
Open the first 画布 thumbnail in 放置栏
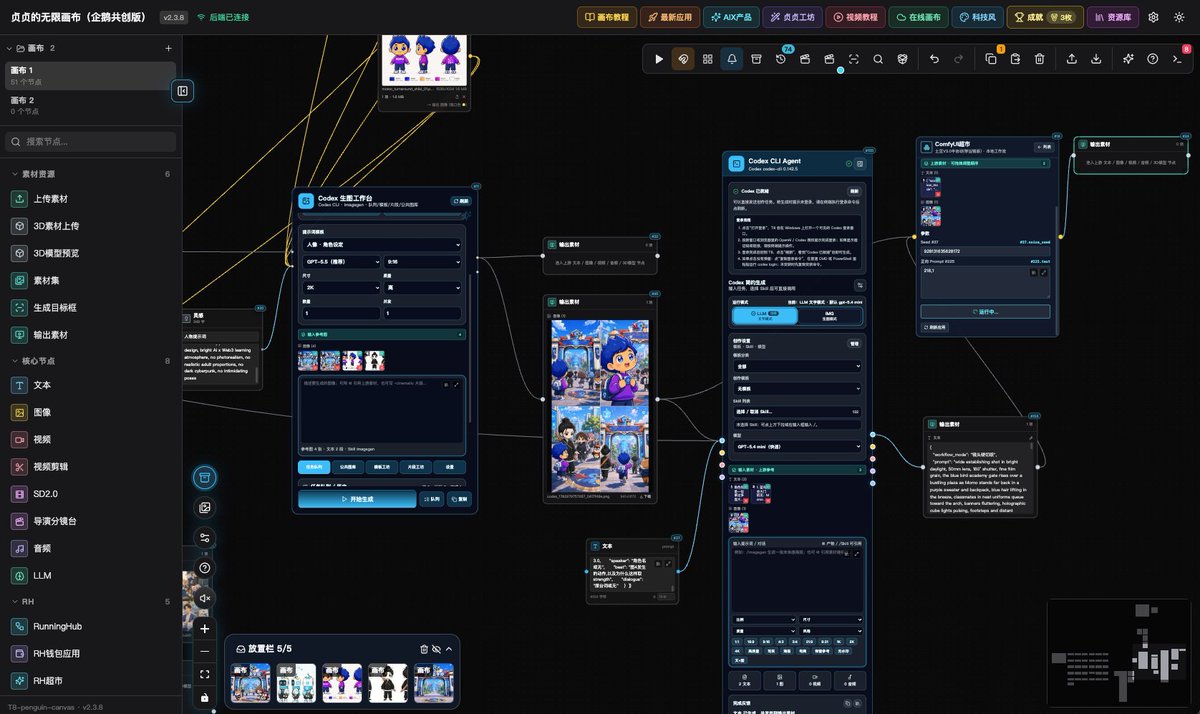[x=251, y=684]
